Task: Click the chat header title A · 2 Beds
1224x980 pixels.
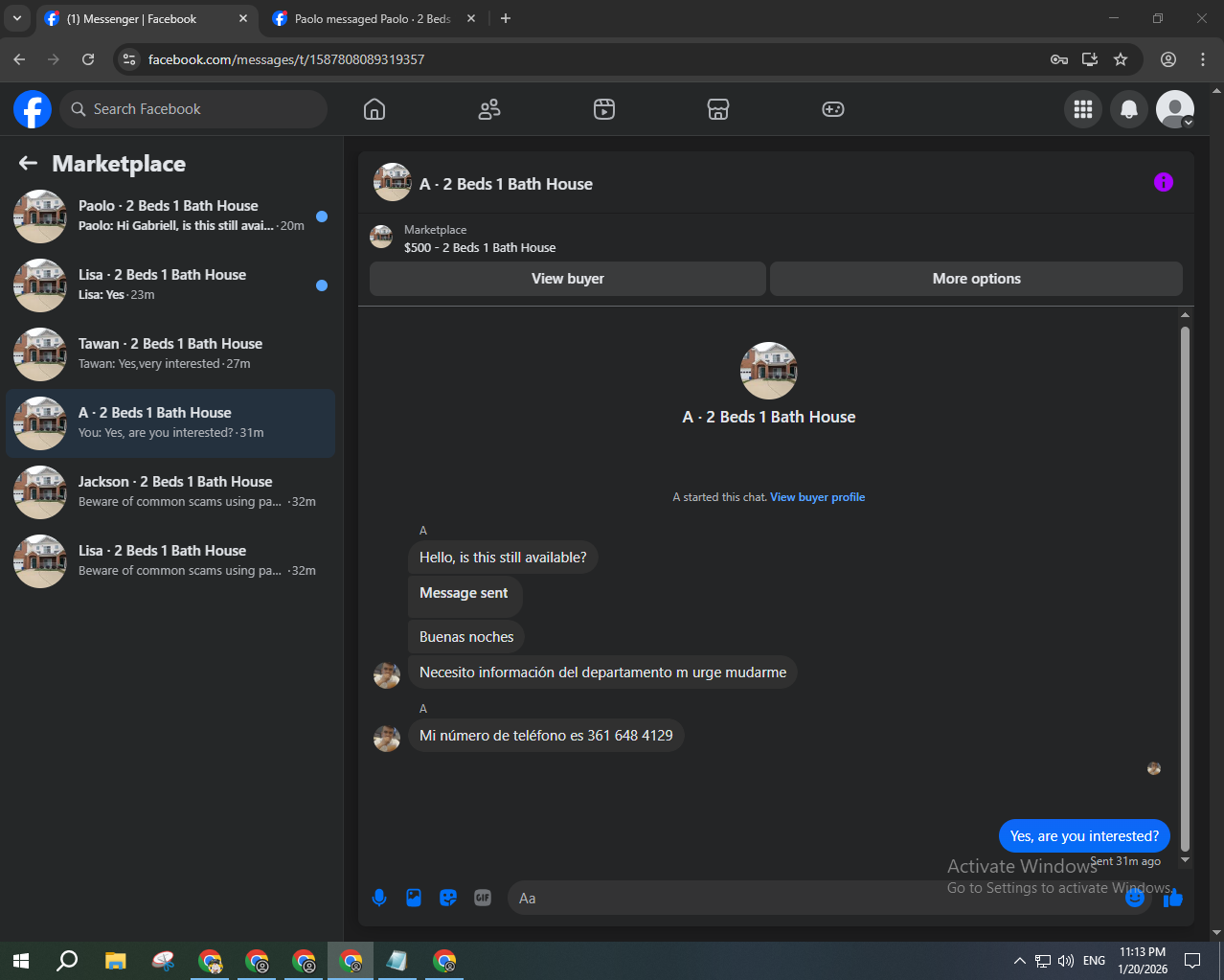Action: pos(506,184)
